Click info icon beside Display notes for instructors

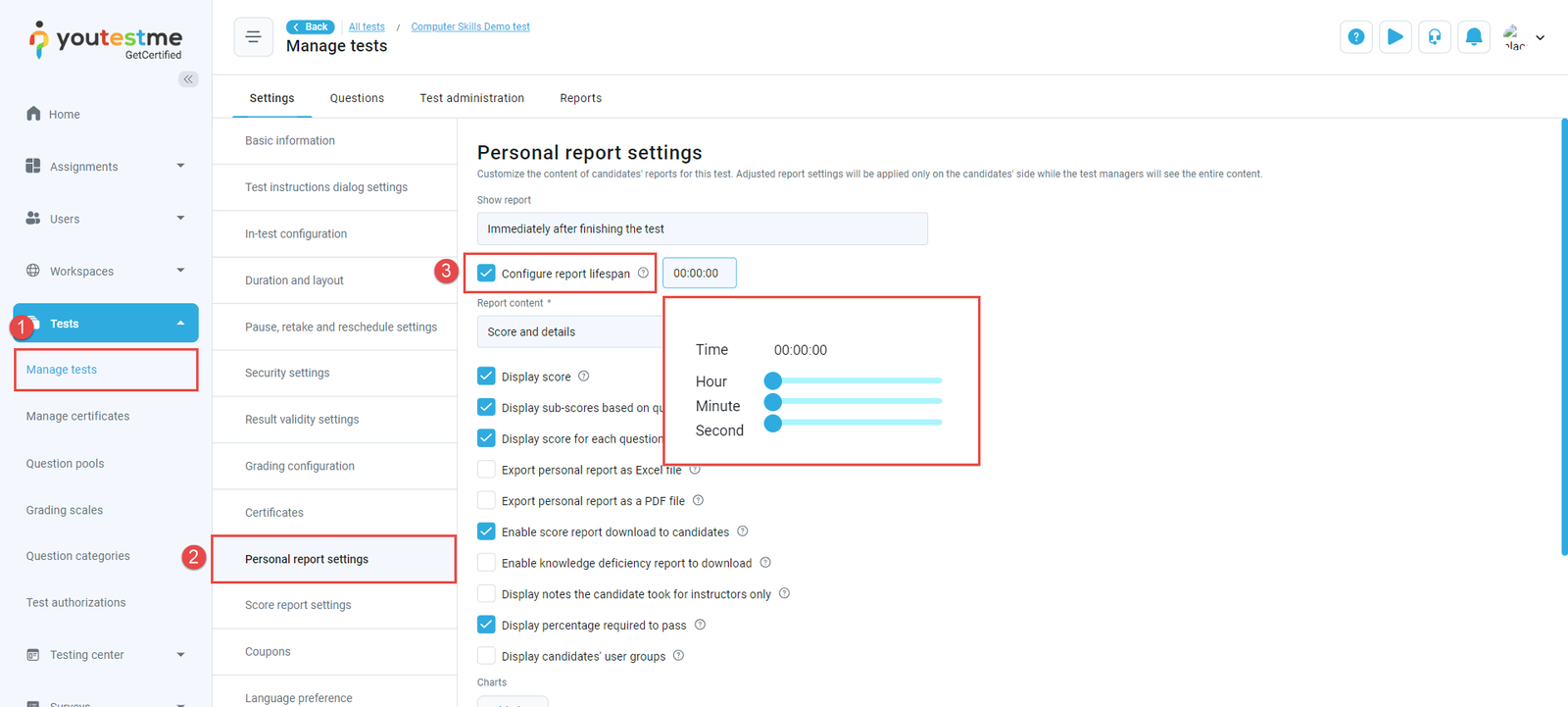coord(784,593)
